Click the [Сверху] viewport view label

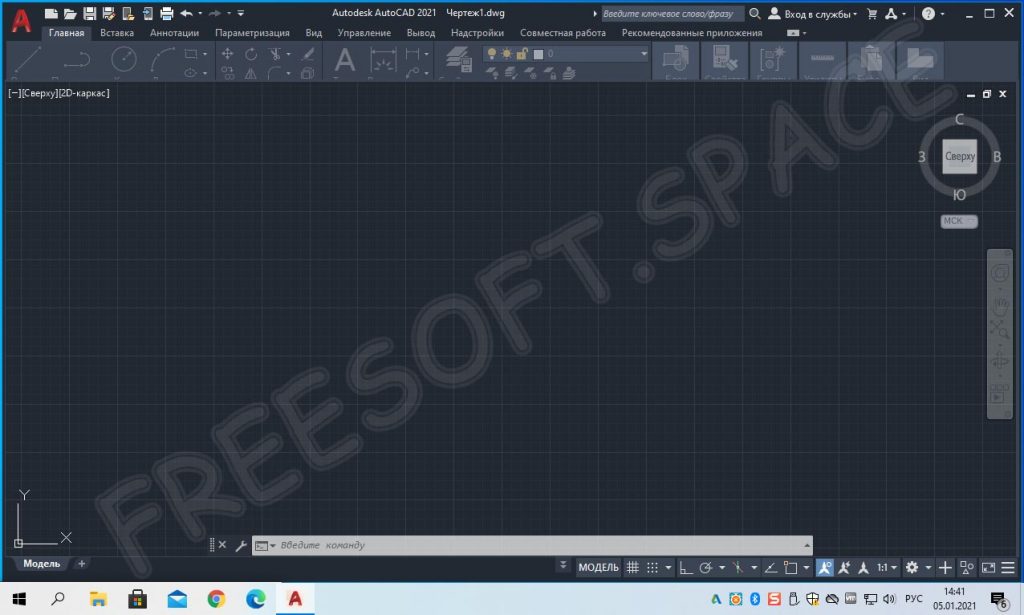click(x=39, y=93)
